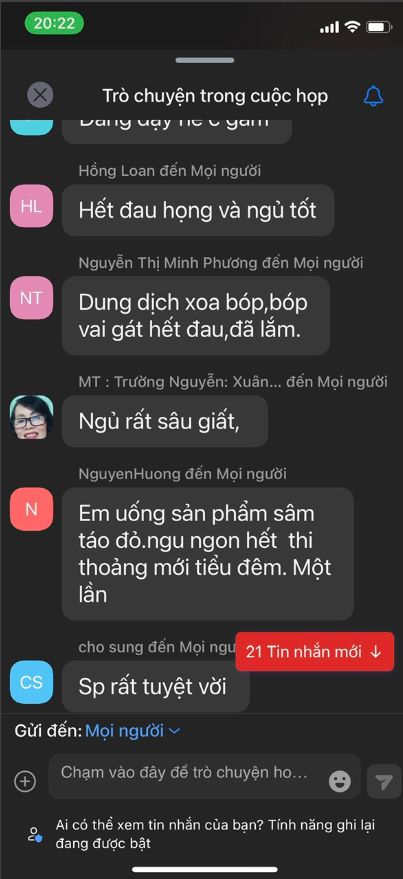This screenshot has height=879, width=403.
Task: Select the 'Sp rất tuyệt vời' message bubble
Action: coord(155,686)
